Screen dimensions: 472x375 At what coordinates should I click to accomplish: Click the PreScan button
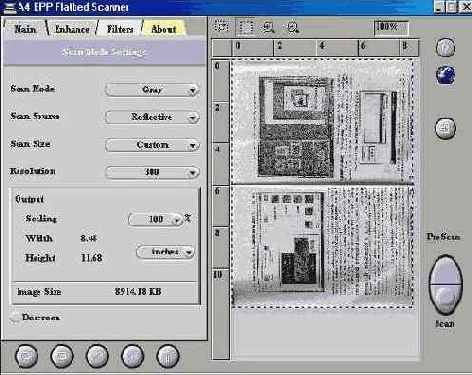pos(445,270)
